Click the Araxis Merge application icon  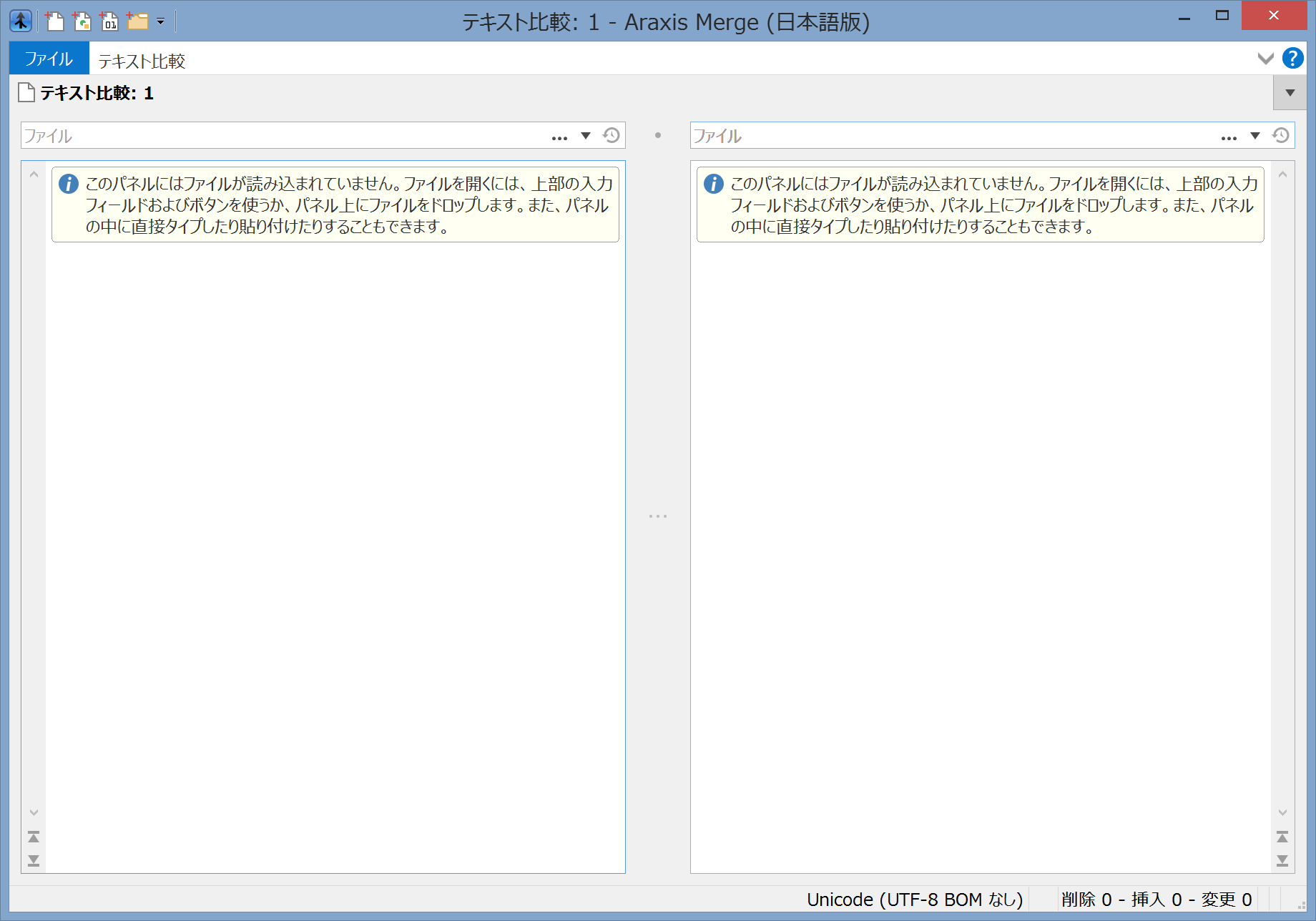click(x=21, y=21)
